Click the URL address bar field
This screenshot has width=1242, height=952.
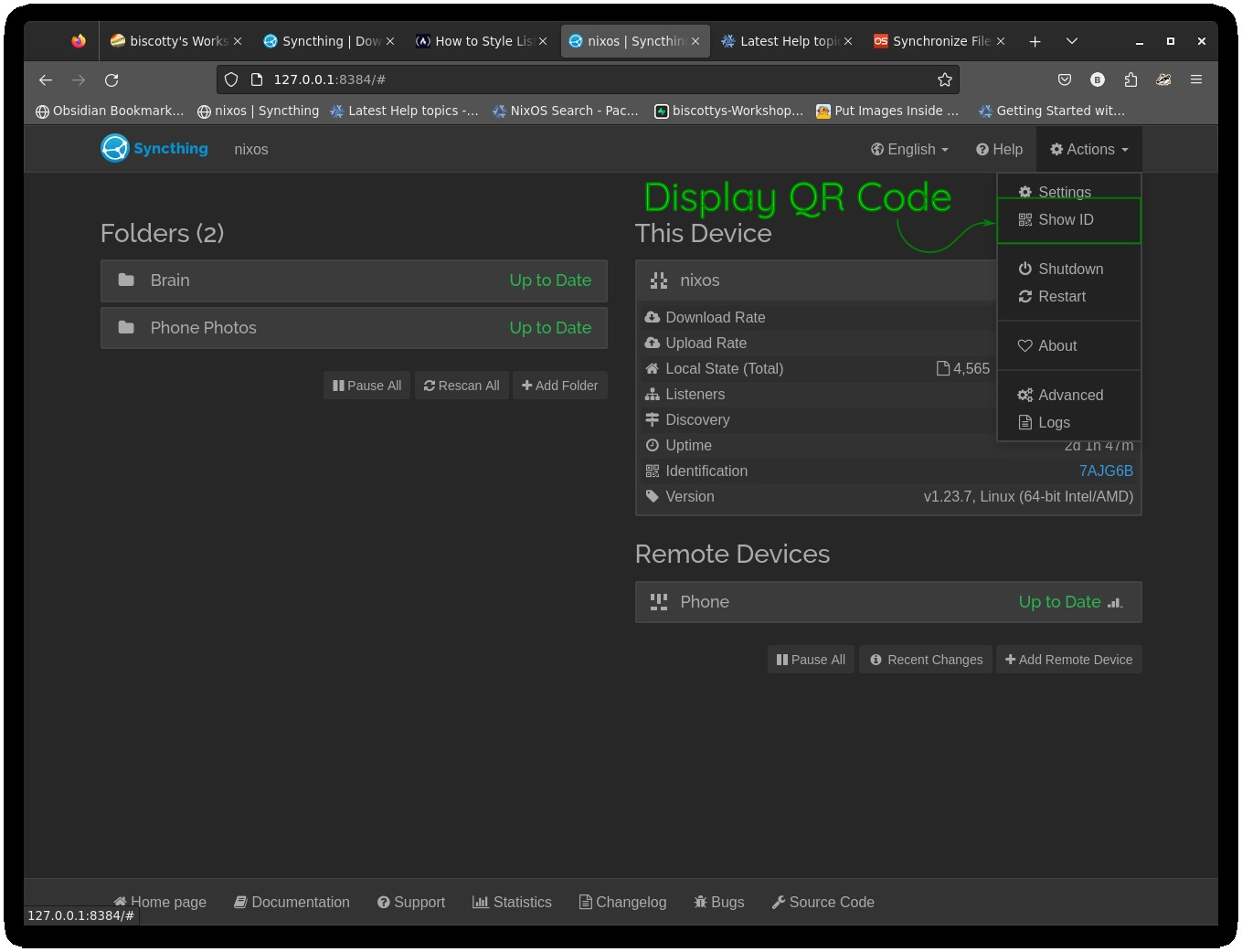click(x=588, y=79)
